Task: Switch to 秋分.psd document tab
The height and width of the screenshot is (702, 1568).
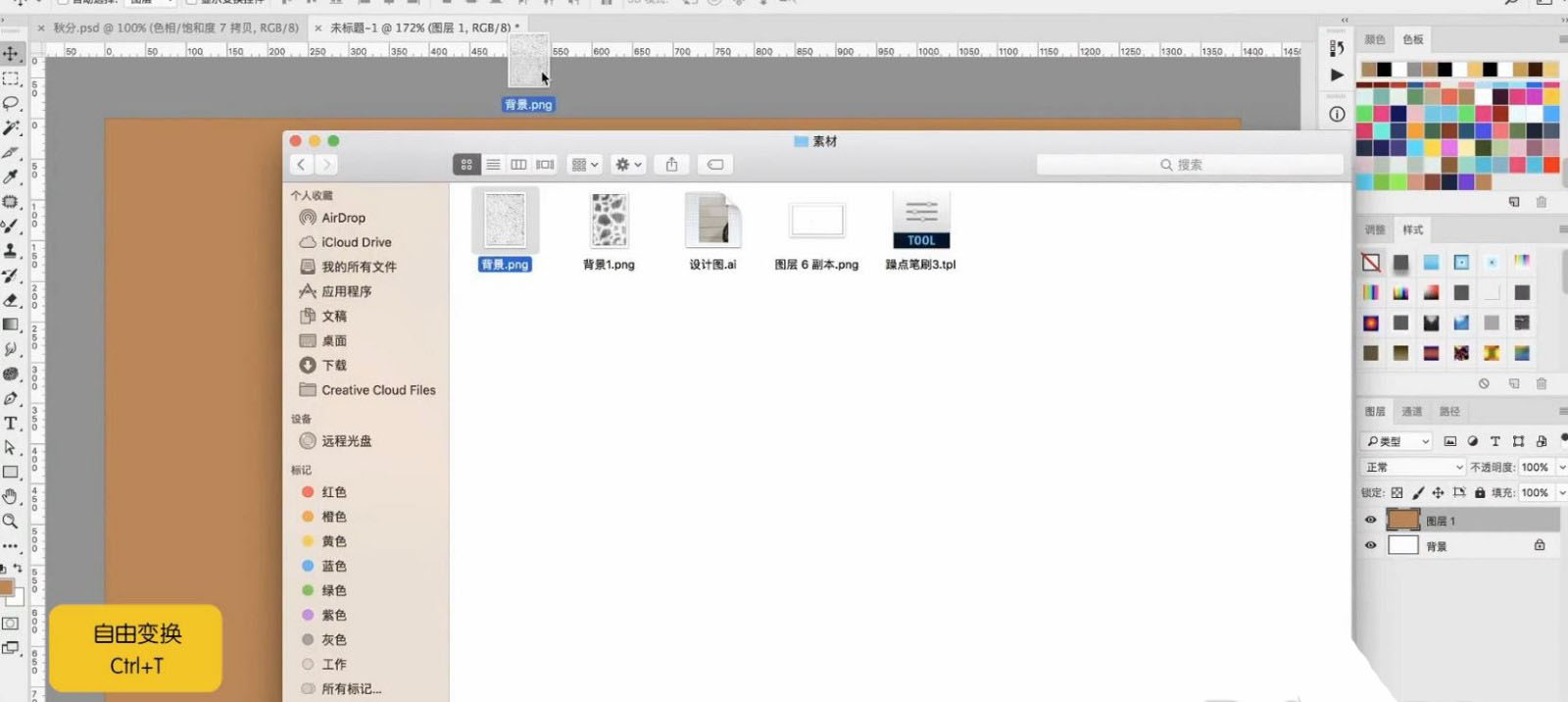Action: click(x=176, y=28)
